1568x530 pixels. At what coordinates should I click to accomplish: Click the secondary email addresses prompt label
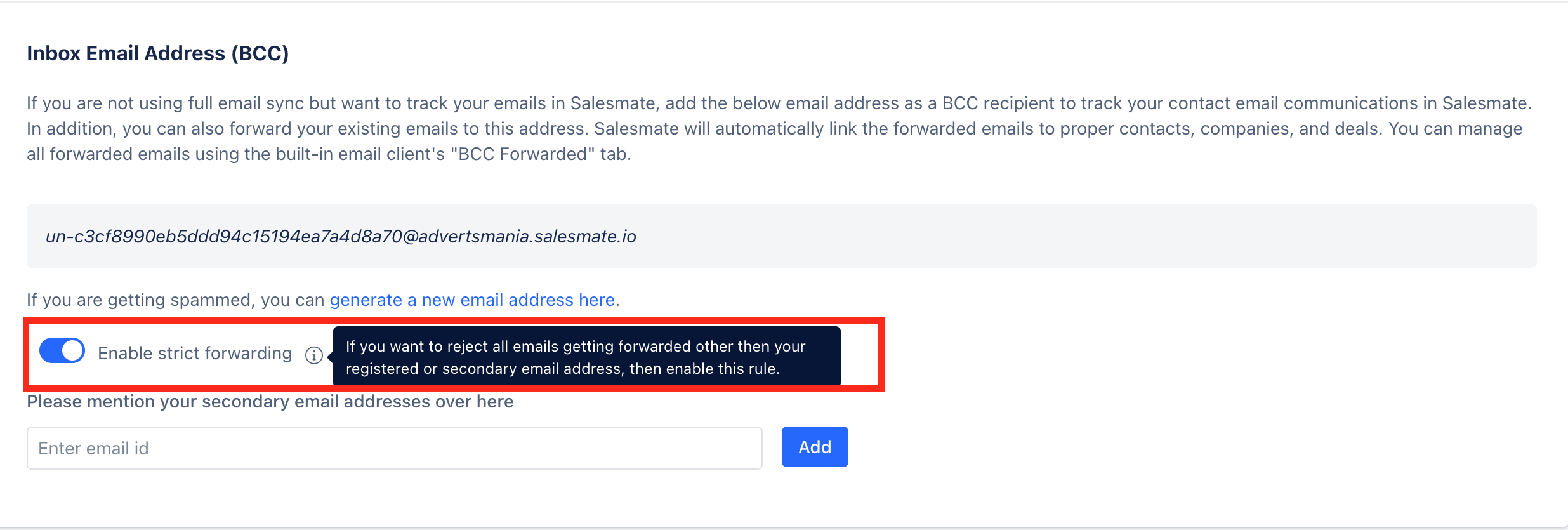click(x=270, y=402)
